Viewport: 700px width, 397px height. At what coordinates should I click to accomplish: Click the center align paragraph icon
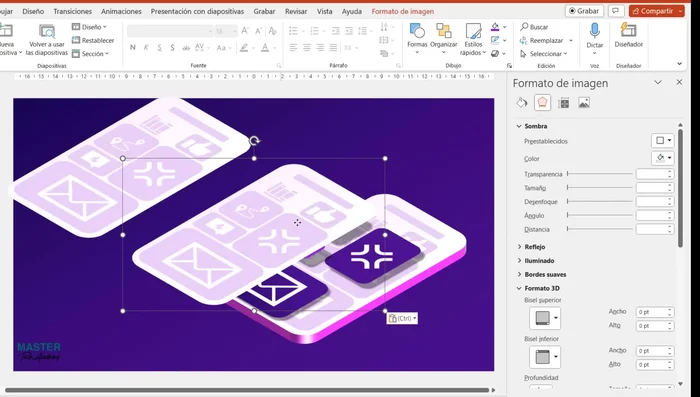(306, 47)
